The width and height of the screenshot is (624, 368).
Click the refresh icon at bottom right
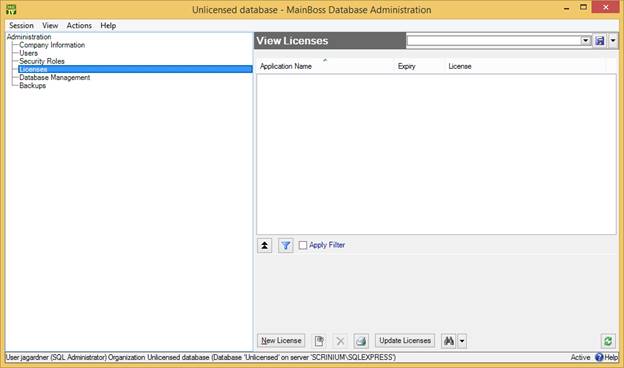pos(608,341)
